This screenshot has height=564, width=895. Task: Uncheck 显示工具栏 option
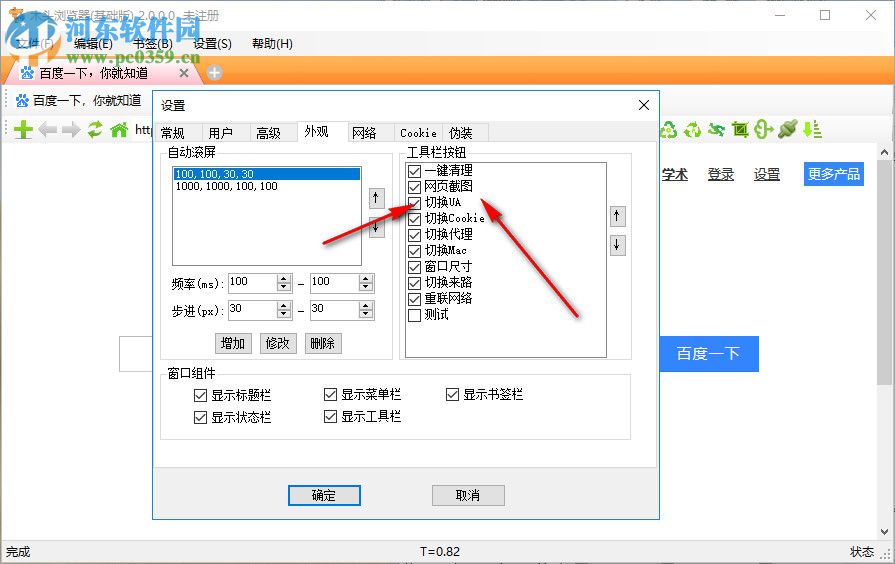coord(330,417)
